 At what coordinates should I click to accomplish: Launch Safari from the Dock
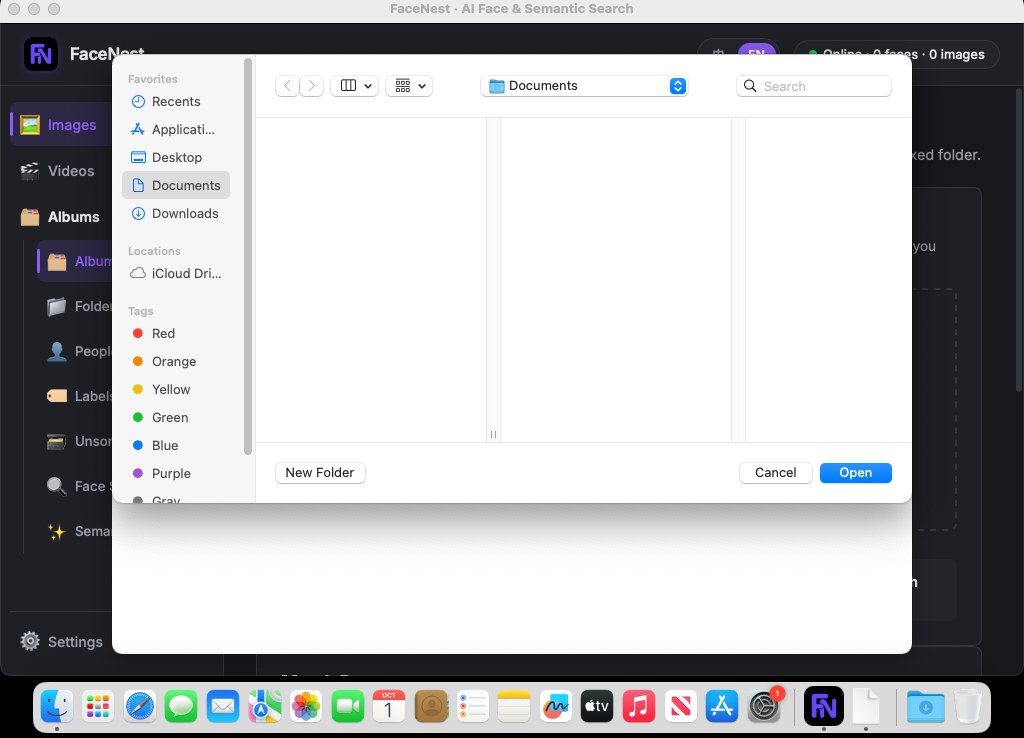[x=140, y=706]
